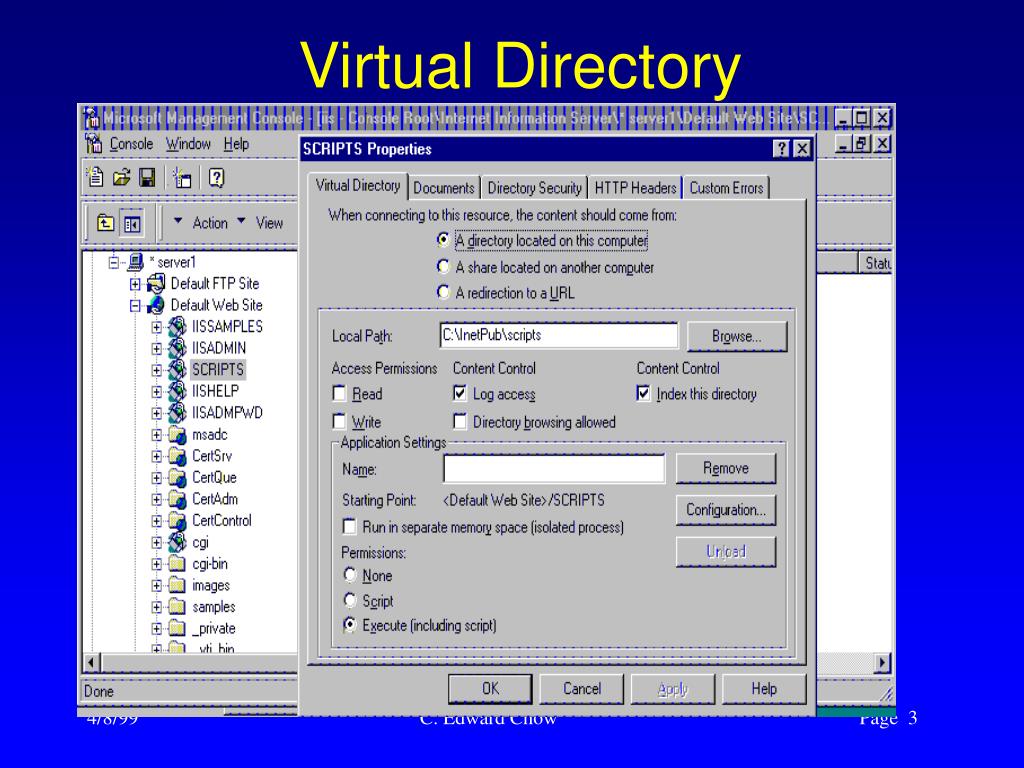Image resolution: width=1024 pixels, height=768 pixels.
Task: Click the IISSAMPLES virtual directory icon
Action: click(x=177, y=327)
